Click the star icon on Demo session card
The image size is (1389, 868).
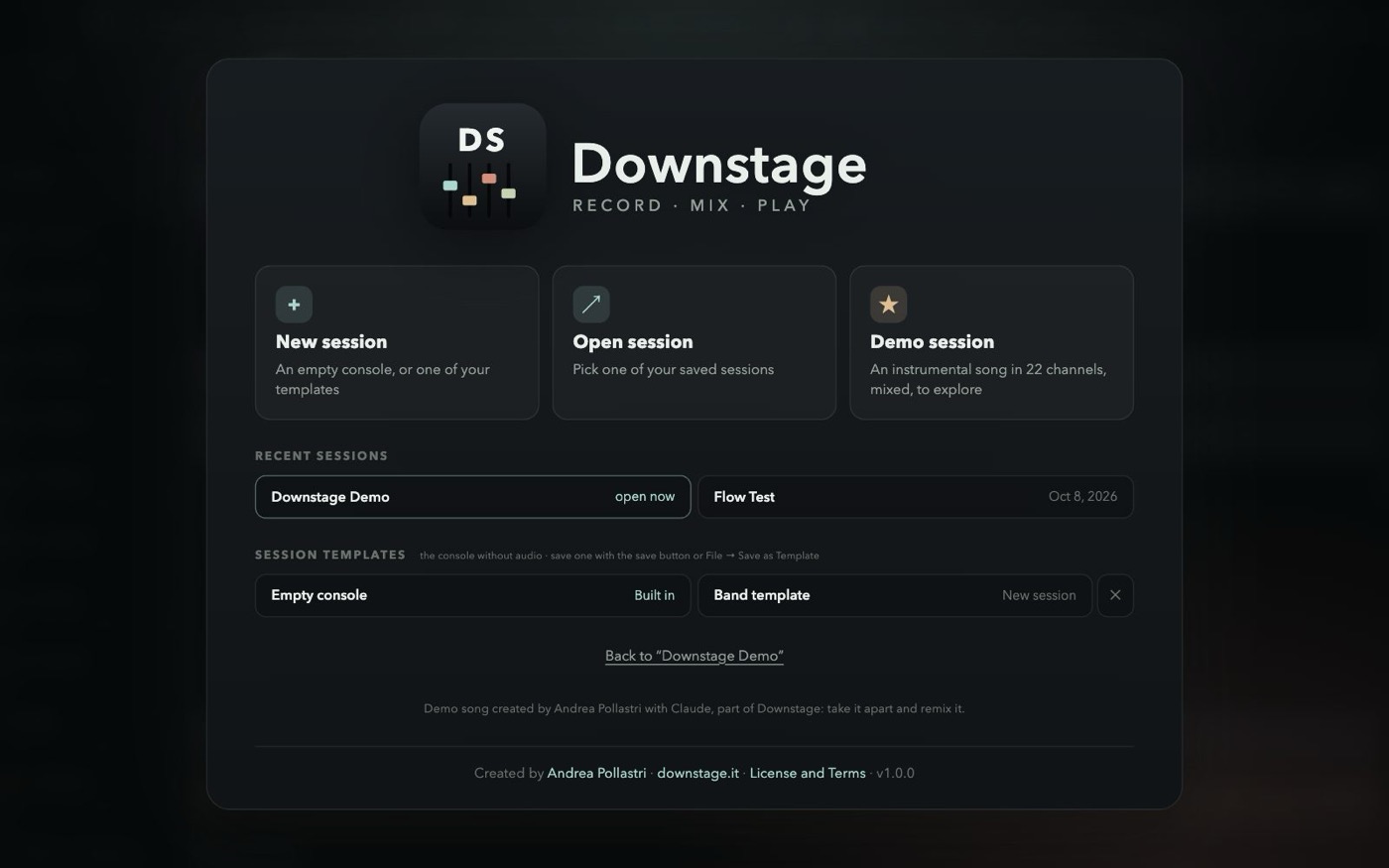pos(888,305)
